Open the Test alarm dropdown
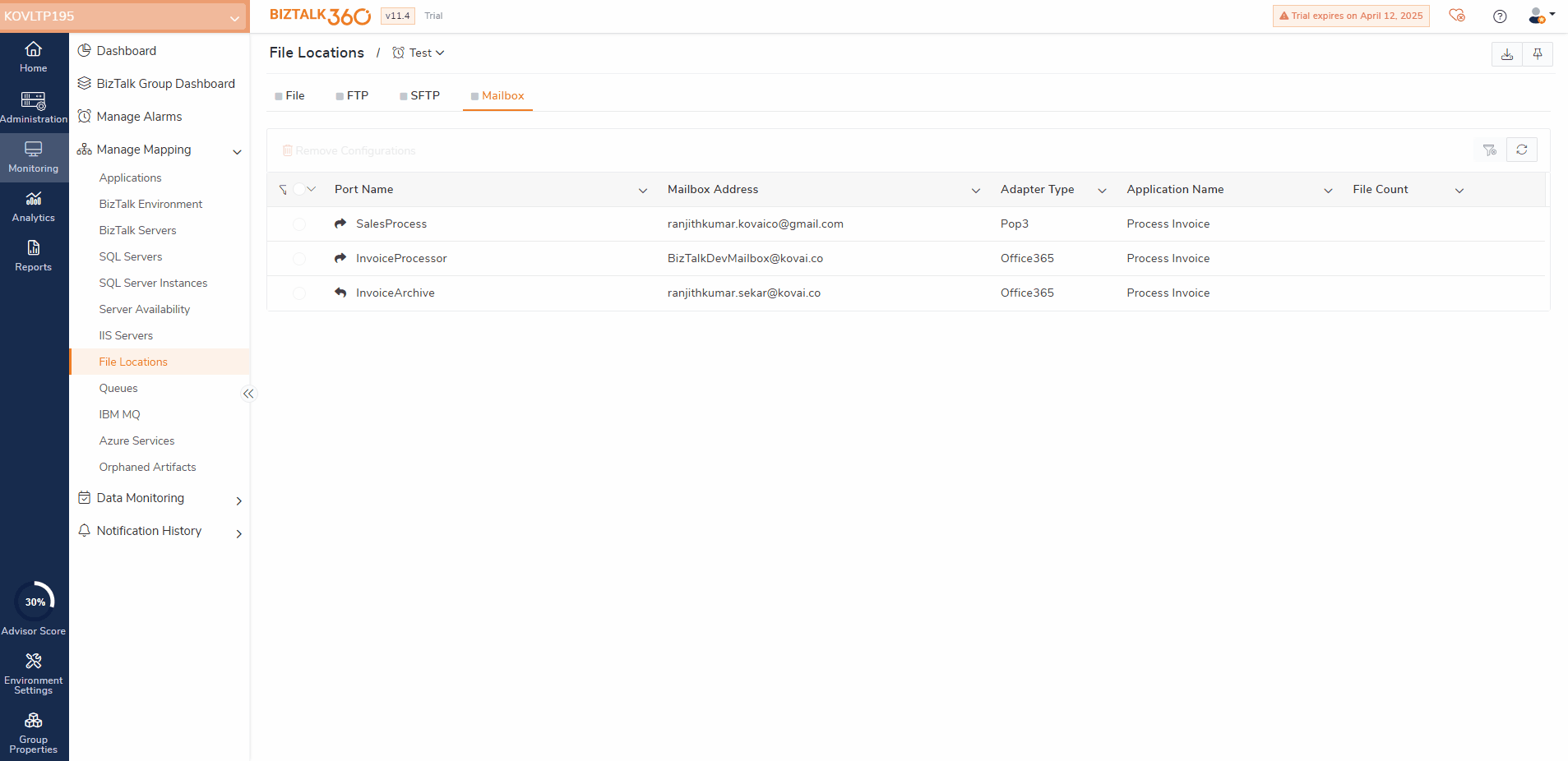This screenshot has height=761, width=1568. pos(419,53)
